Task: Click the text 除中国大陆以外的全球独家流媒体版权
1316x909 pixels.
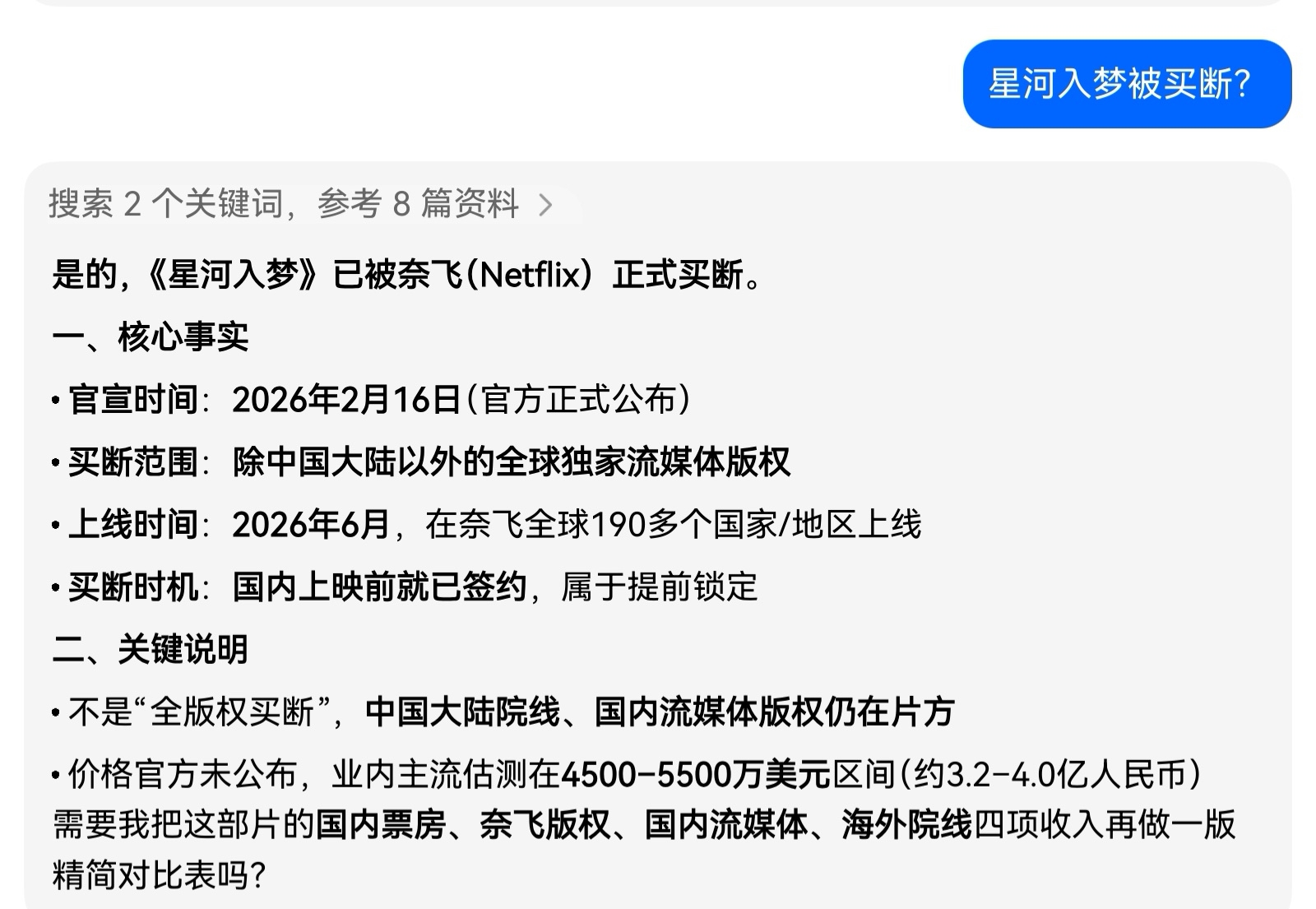Action: point(511,462)
